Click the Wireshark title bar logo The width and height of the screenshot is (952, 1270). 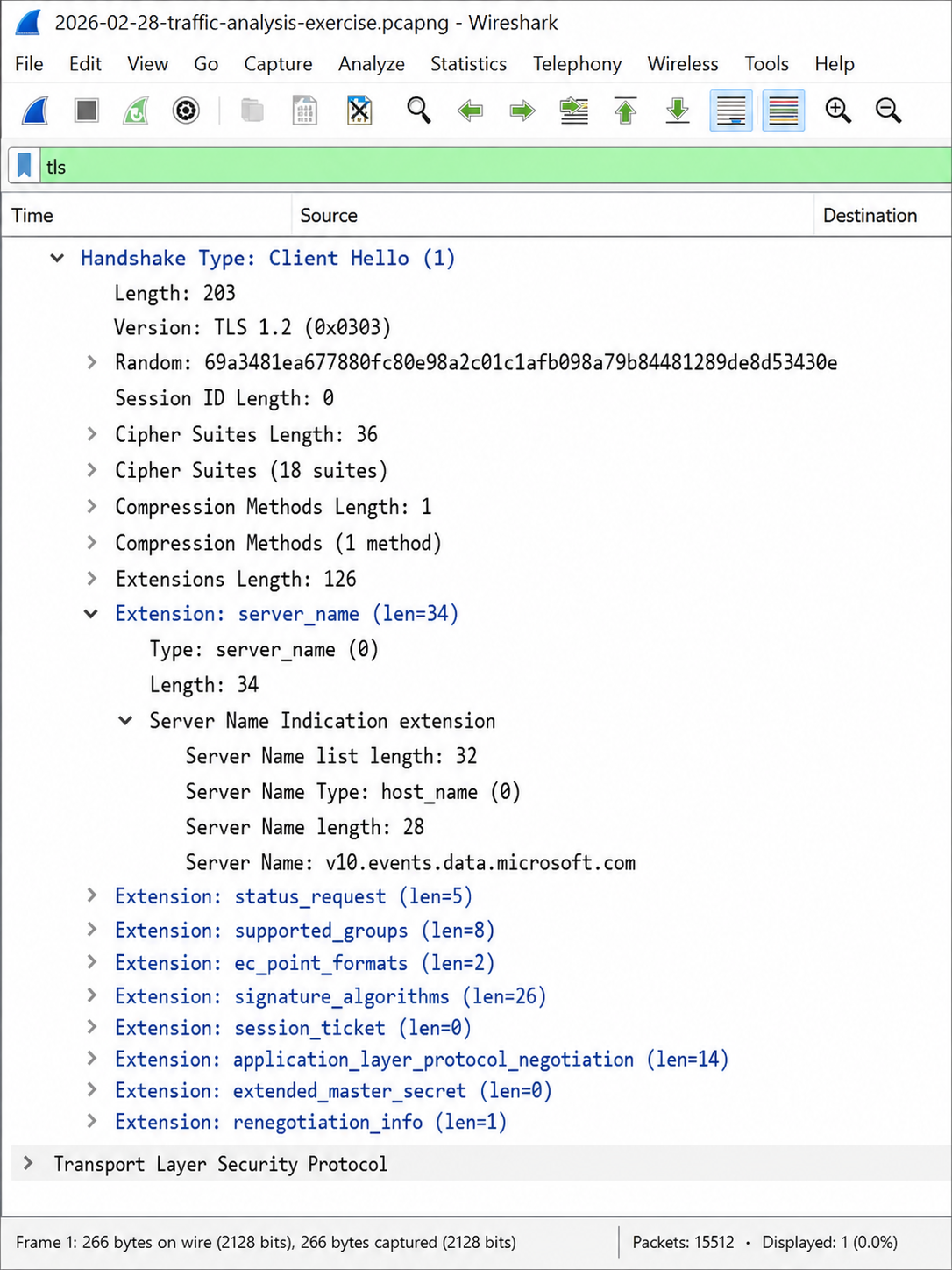[28, 22]
